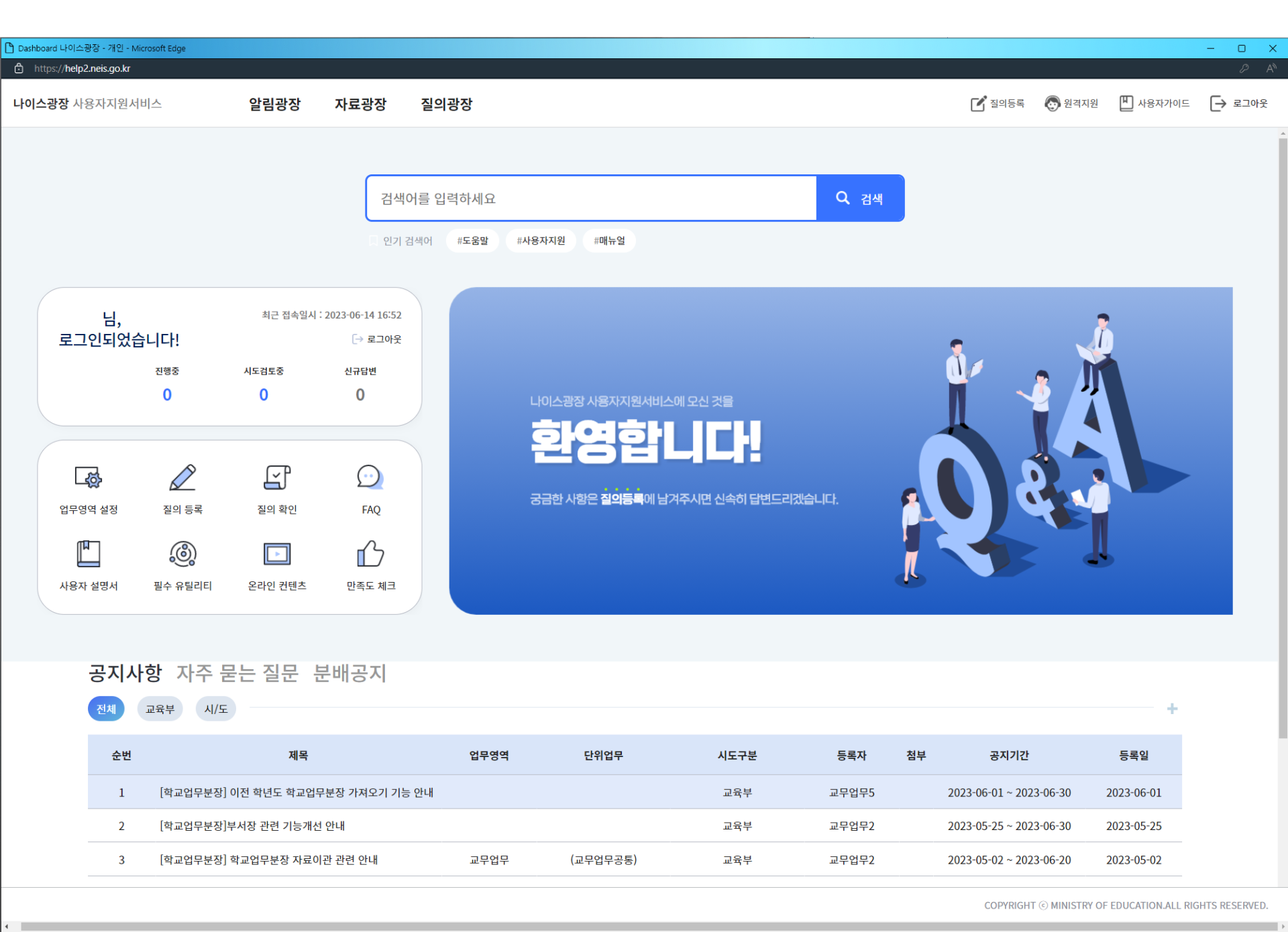This screenshot has width=1288, height=932.
Task: Open notice about 이전 학년도 학교업무분장 가져오기
Action: [x=297, y=793]
